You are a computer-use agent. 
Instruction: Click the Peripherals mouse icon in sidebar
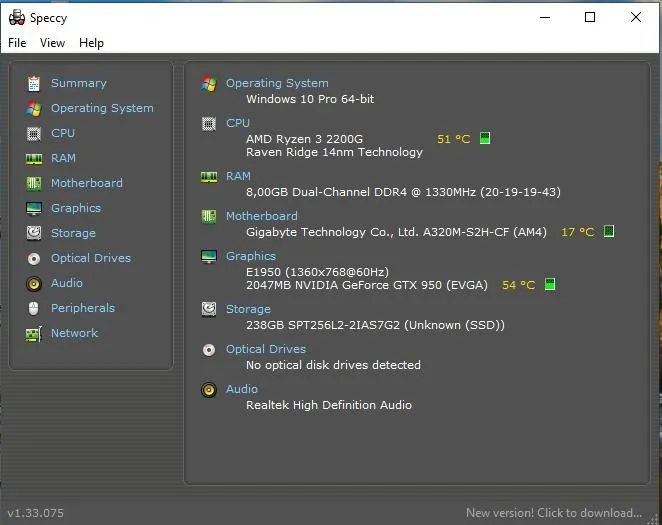33,309
